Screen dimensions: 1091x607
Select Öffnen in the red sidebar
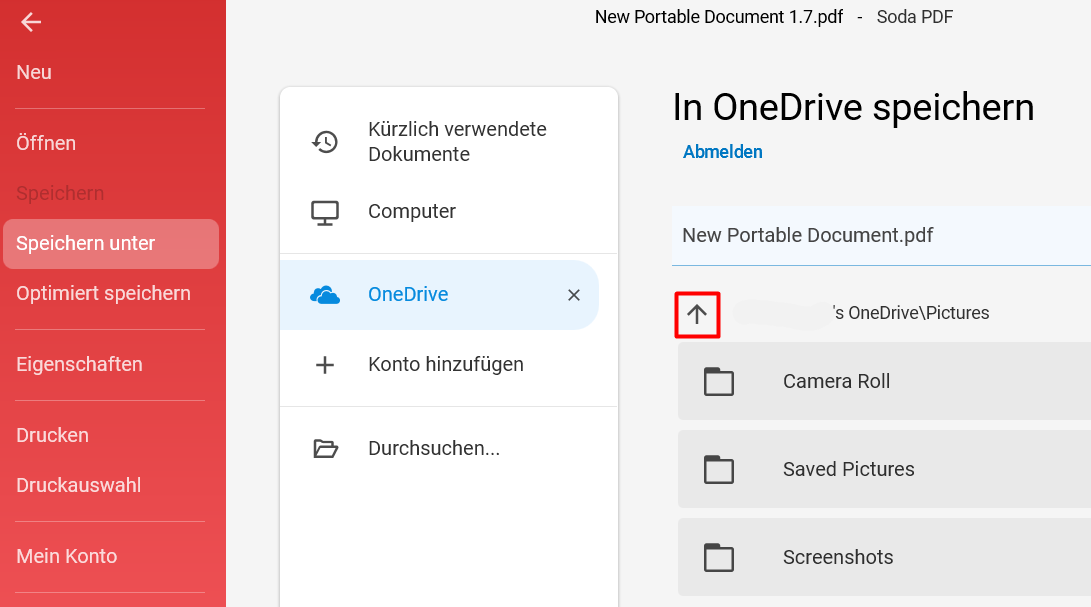[x=46, y=143]
